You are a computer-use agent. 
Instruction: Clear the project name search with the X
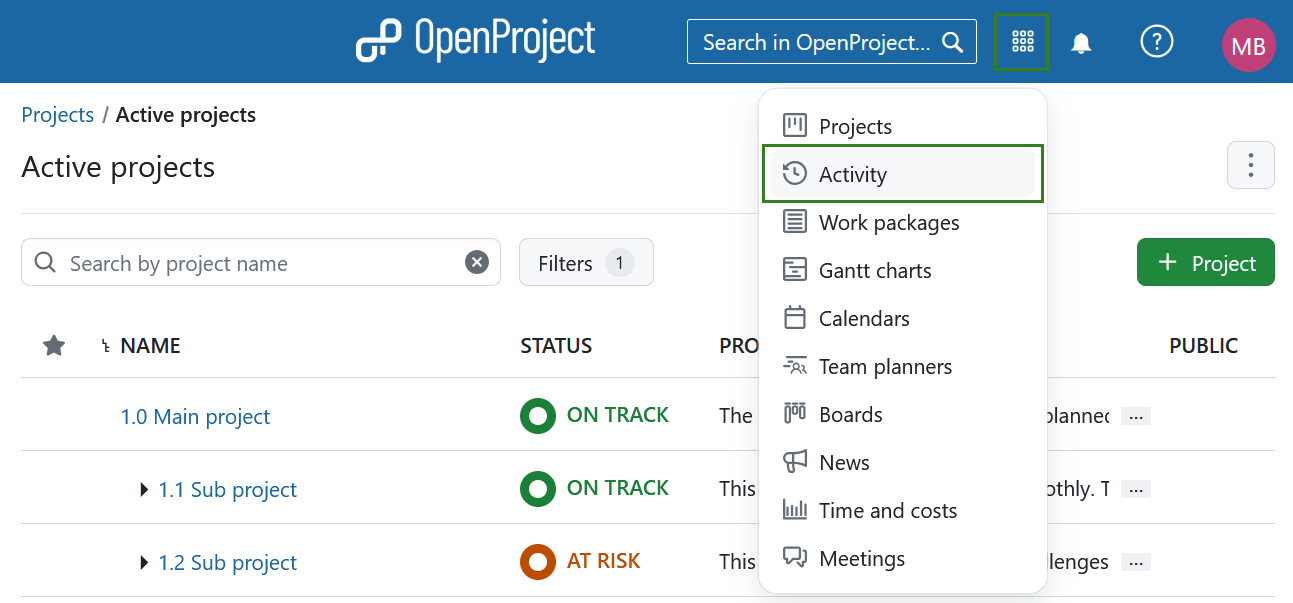click(x=477, y=262)
